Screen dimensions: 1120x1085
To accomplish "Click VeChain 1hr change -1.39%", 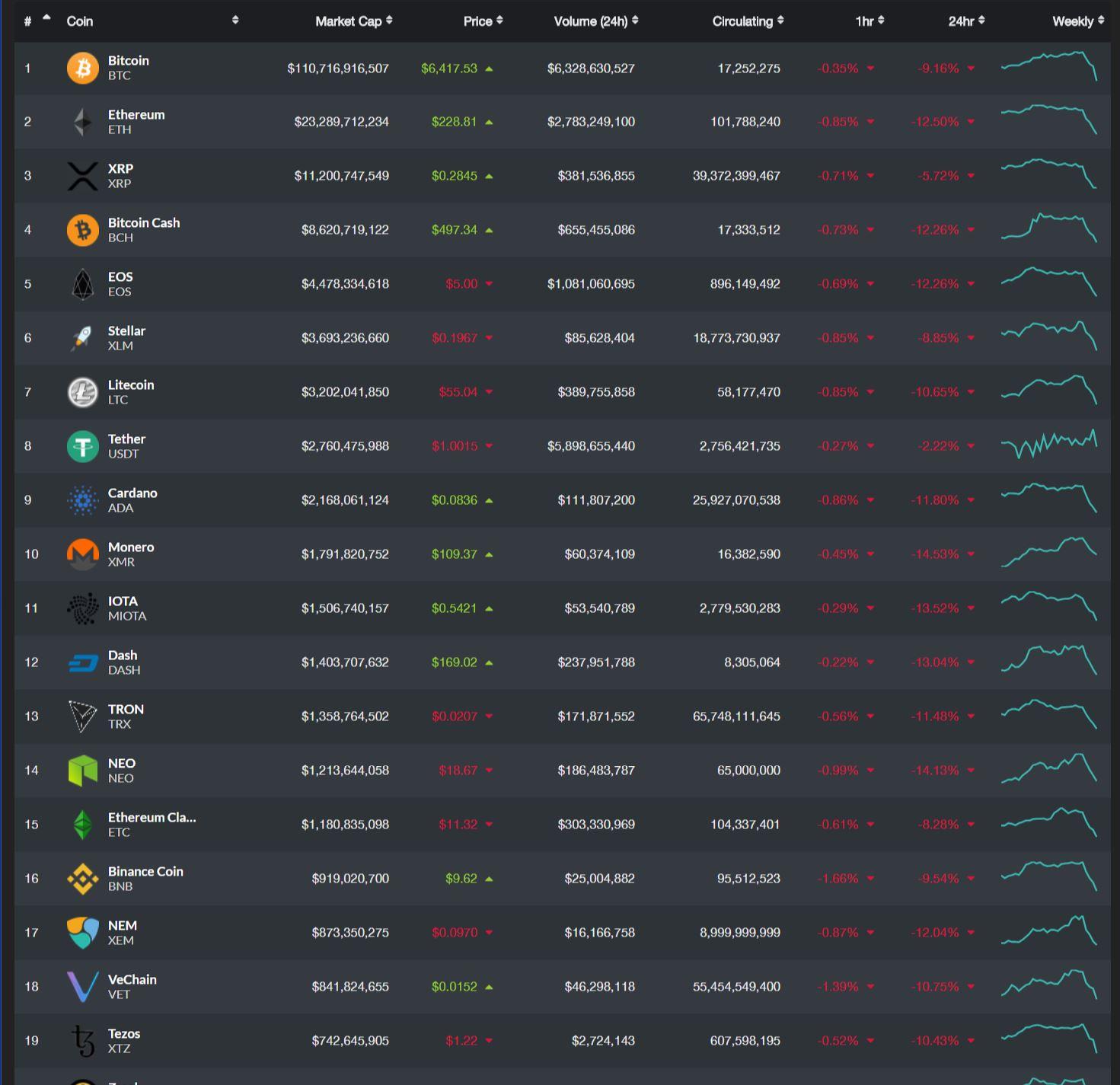I will [838, 987].
